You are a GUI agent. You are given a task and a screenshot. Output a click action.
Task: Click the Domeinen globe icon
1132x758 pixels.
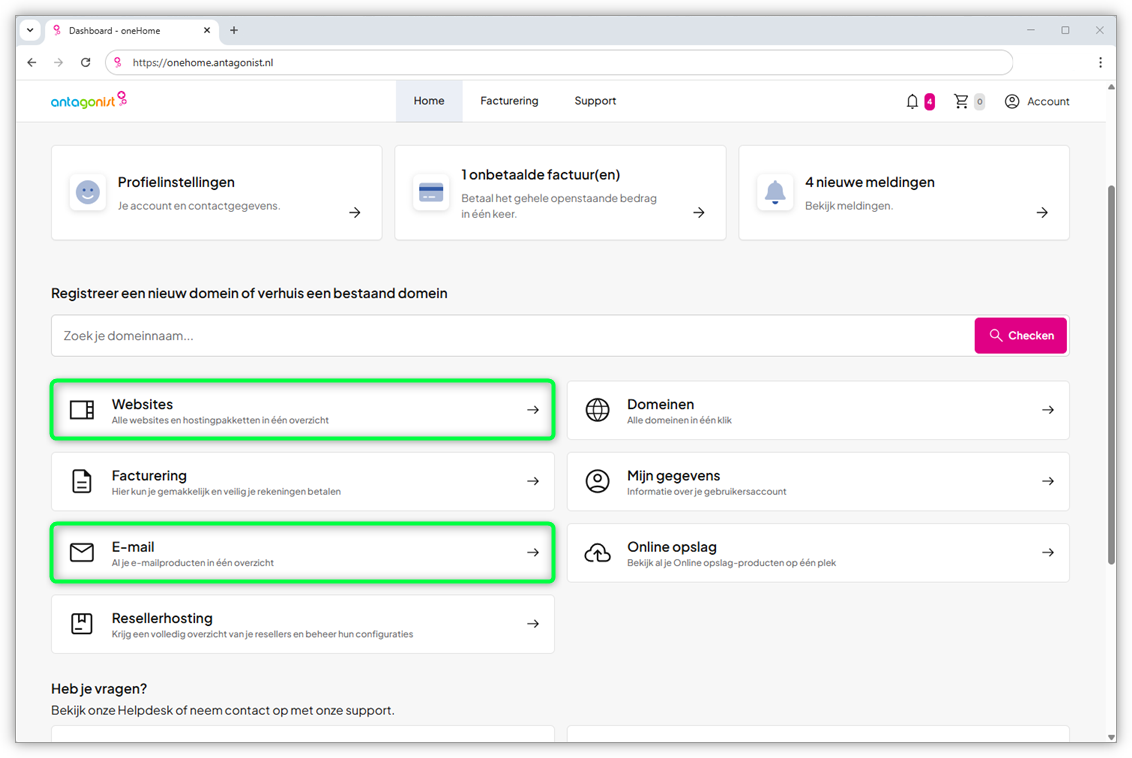click(597, 410)
